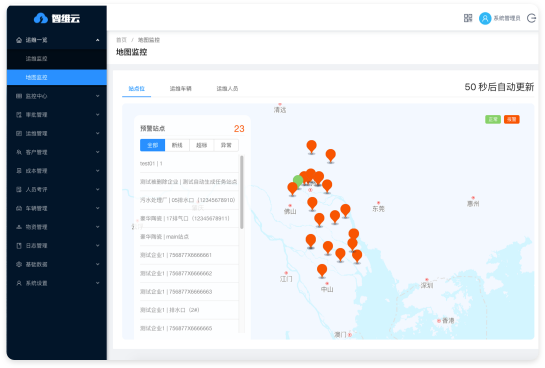
Task: Select the highlighted 地图监控 menu item
Action: (x=57, y=77)
